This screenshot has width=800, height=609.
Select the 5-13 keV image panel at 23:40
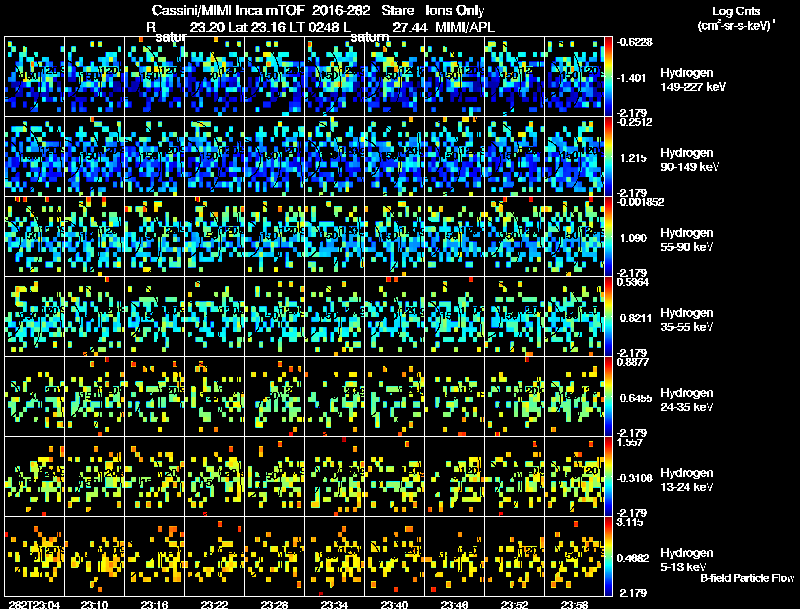(x=394, y=557)
